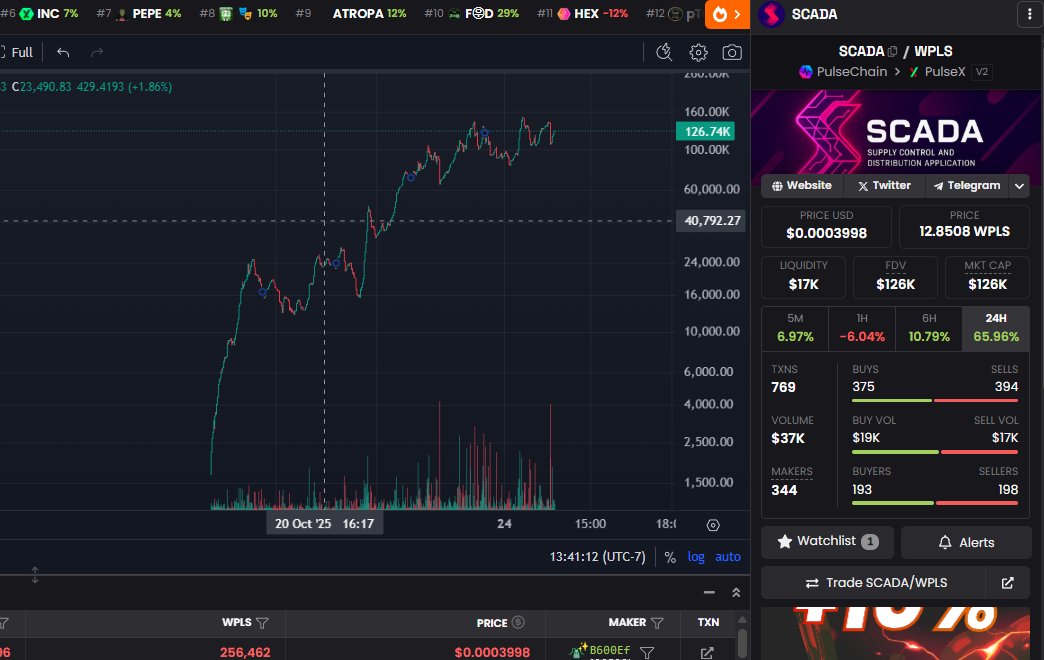Viewport: 1044px width, 660px height.
Task: Open the timezone menu showing UTC-7
Action: (597, 557)
